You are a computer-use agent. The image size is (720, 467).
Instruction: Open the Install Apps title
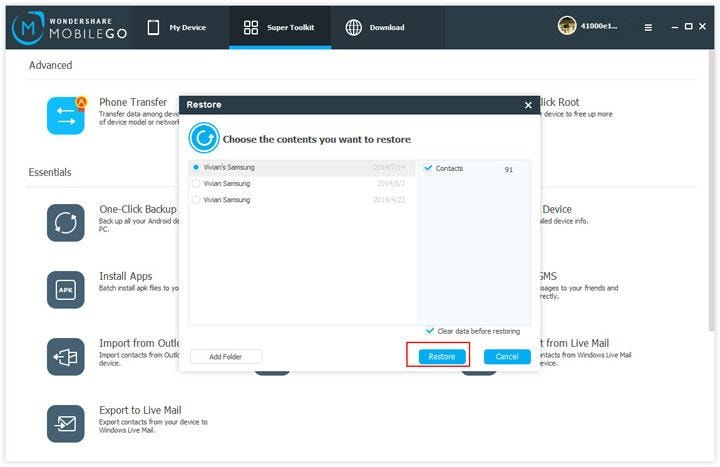click(x=125, y=276)
